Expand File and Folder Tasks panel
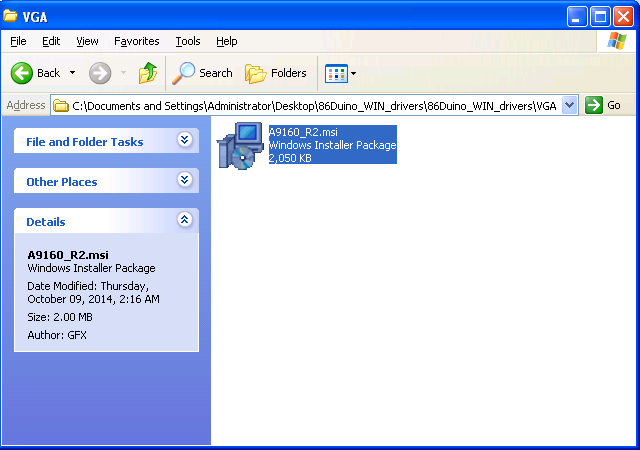This screenshot has width=640, height=450. coord(184,140)
